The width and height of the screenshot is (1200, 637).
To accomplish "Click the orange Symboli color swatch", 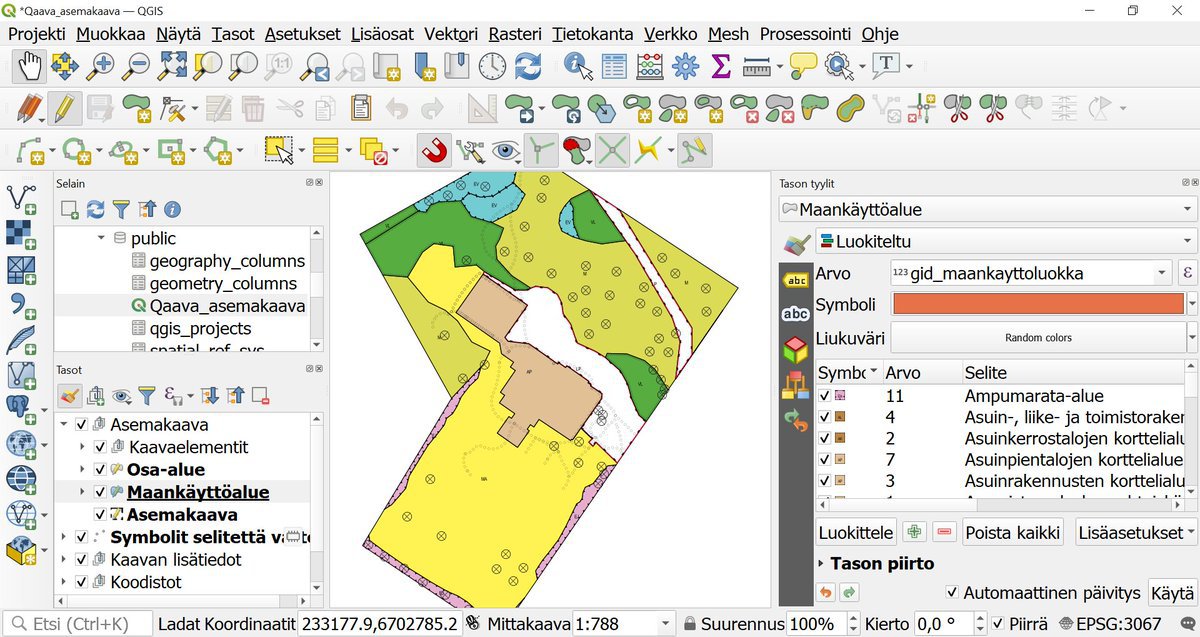I will coord(1037,304).
